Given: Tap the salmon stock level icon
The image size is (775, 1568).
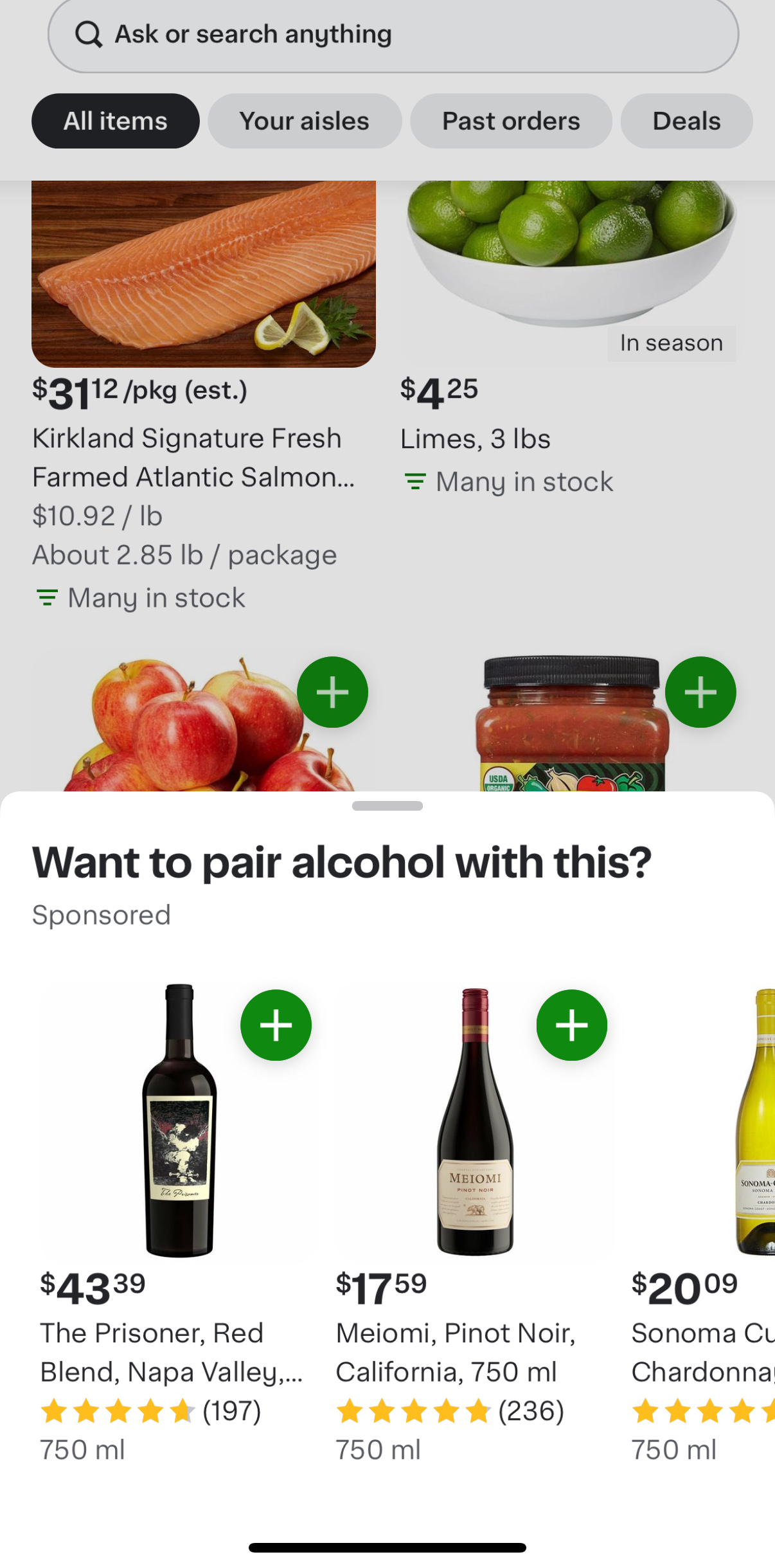Looking at the screenshot, I should click(47, 598).
